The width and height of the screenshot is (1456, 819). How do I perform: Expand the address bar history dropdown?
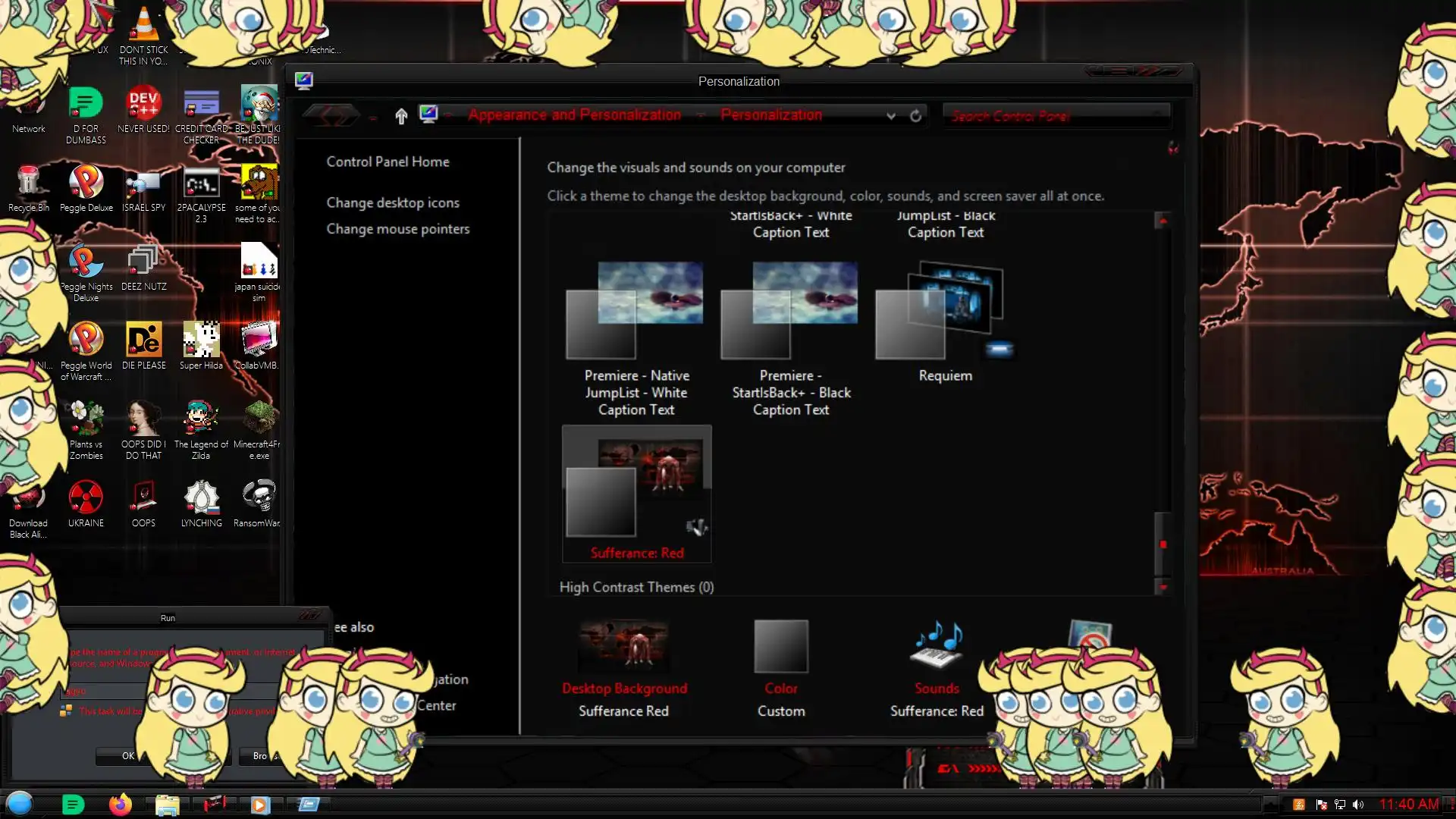click(891, 116)
